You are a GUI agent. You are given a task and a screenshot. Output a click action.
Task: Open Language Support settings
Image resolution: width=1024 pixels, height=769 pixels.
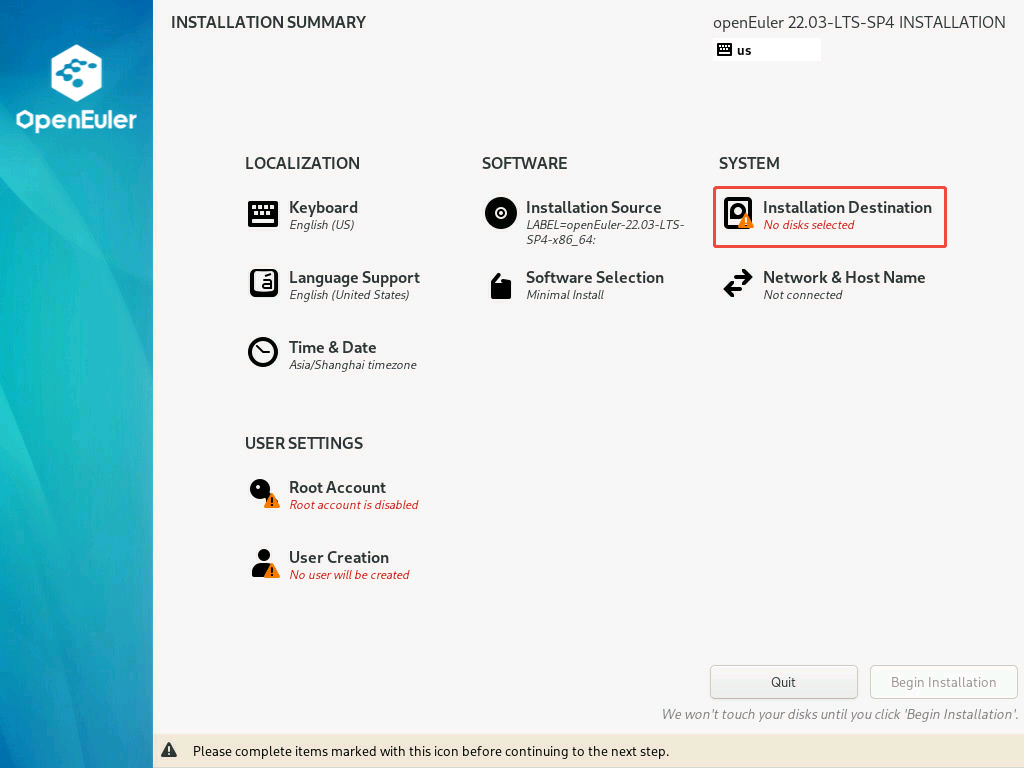[354, 277]
